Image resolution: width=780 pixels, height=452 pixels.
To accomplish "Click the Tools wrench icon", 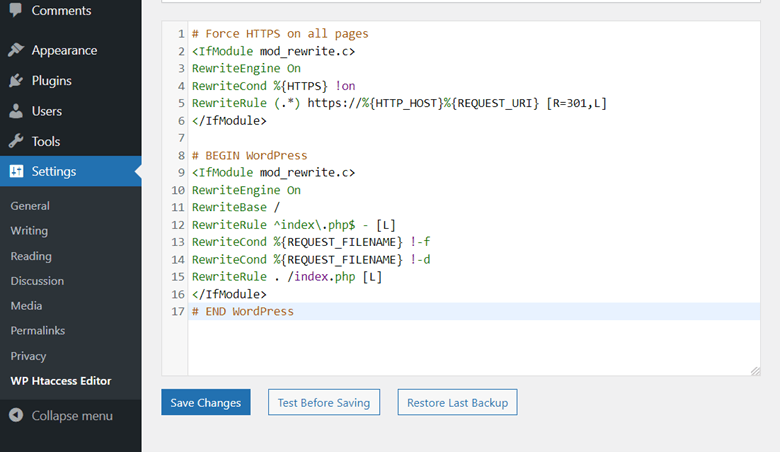I will 16,141.
